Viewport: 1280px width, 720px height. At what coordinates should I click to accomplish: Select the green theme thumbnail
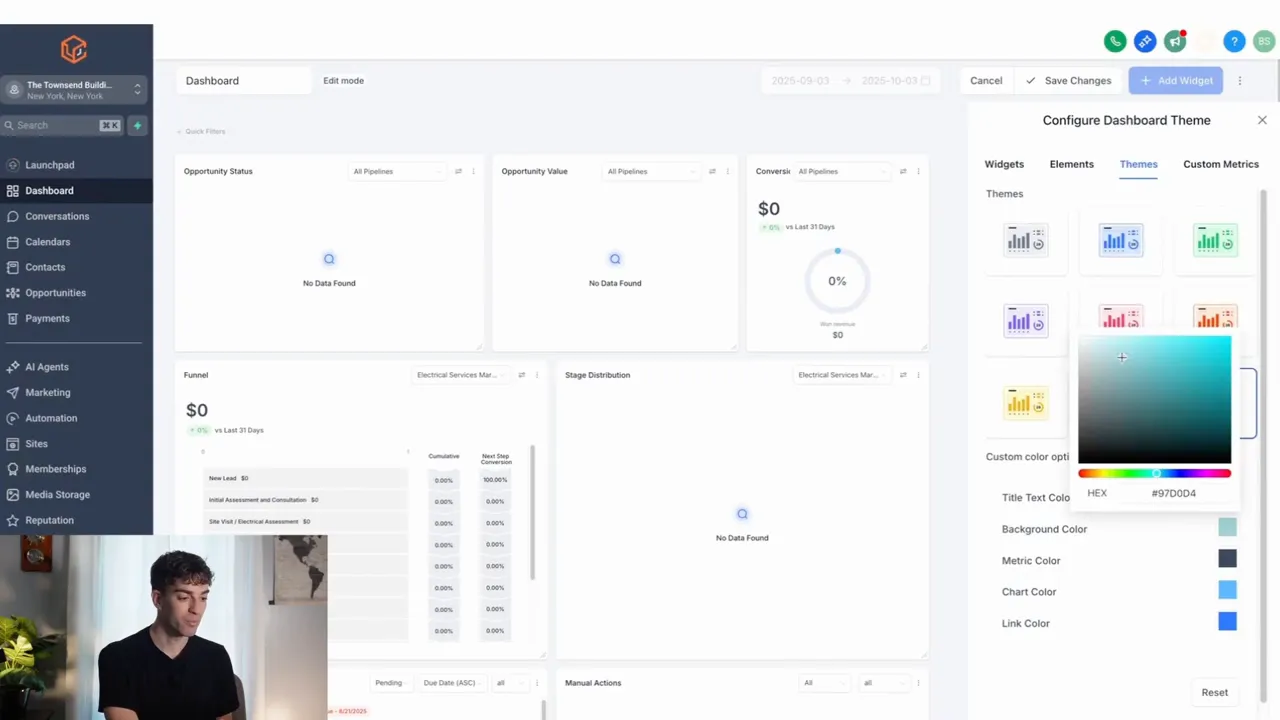pyautogui.click(x=1215, y=240)
